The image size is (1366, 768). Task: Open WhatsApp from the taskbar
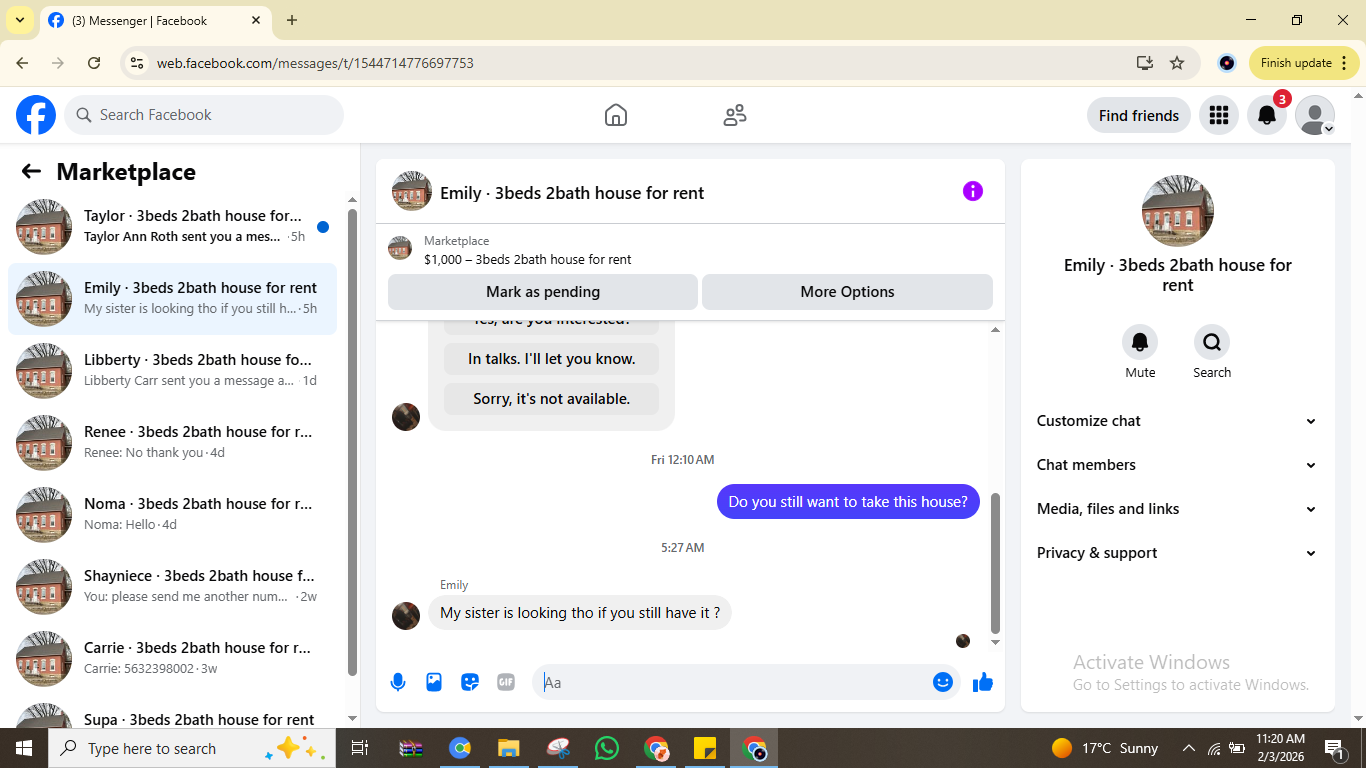coord(607,748)
